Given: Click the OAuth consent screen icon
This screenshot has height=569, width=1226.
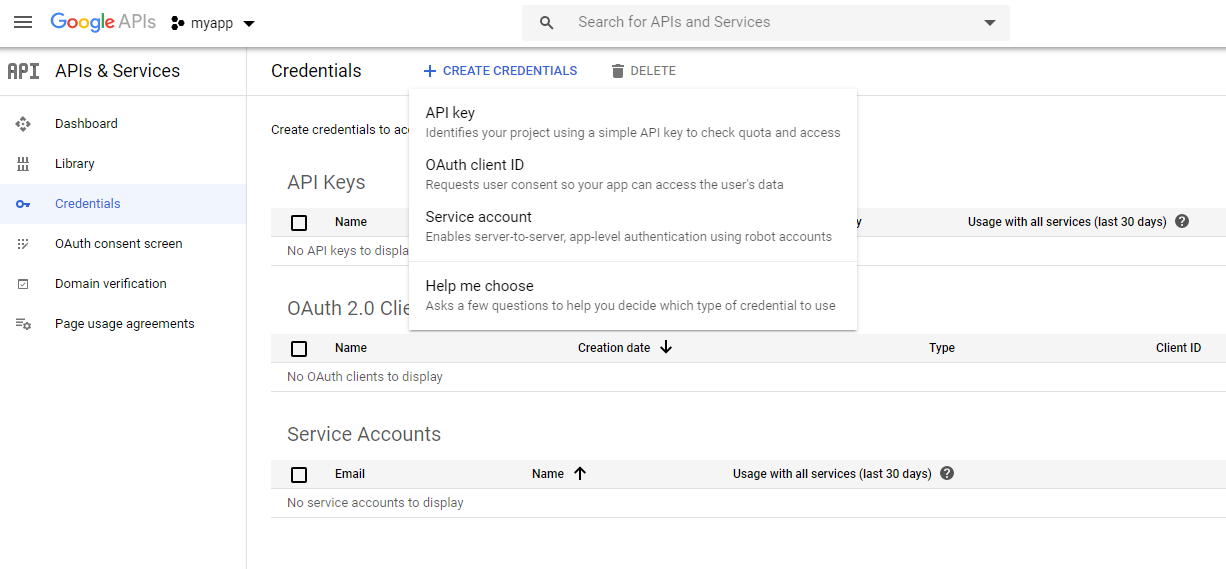Looking at the screenshot, I should tap(23, 244).
